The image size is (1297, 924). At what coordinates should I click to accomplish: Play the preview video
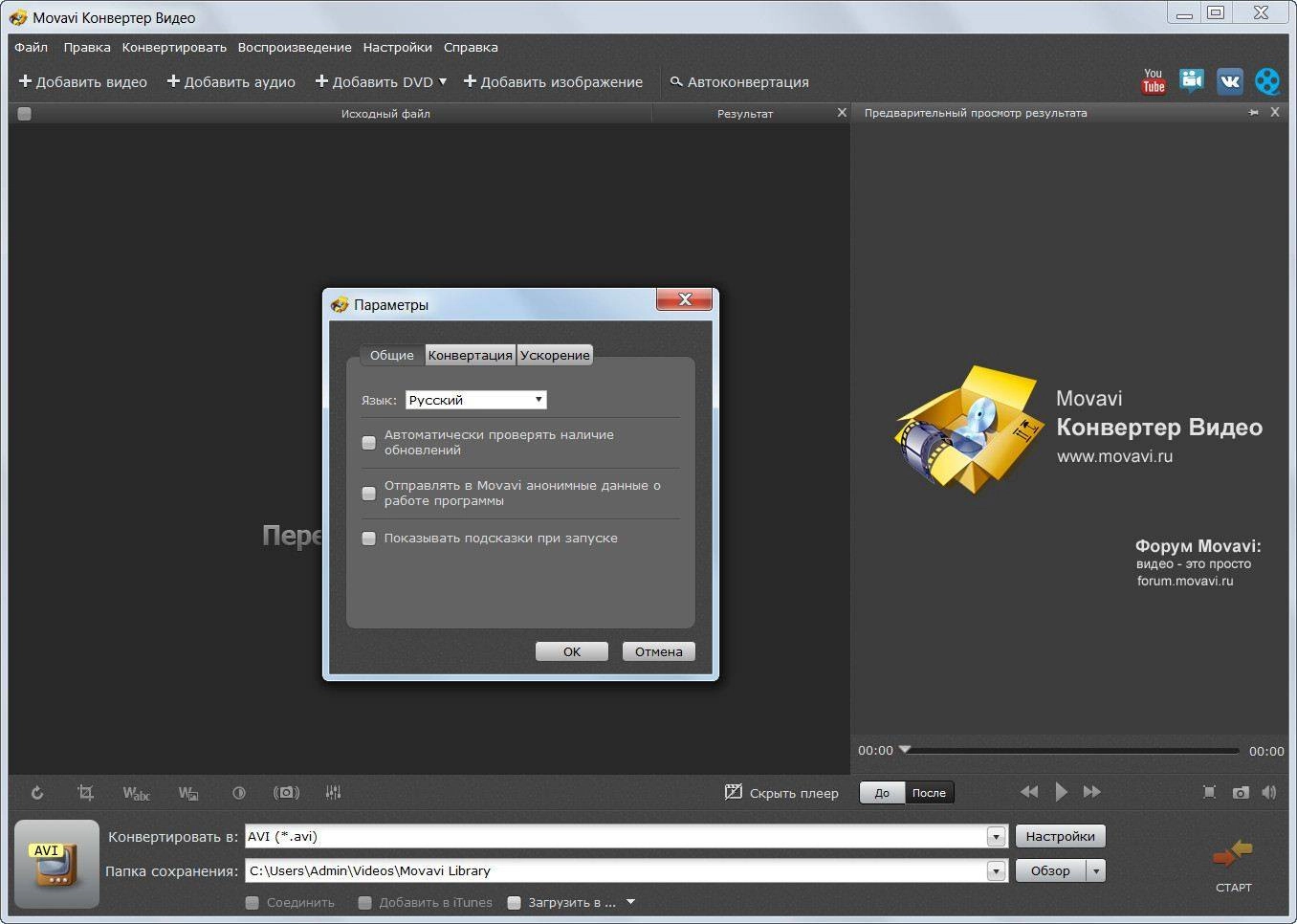[1061, 792]
